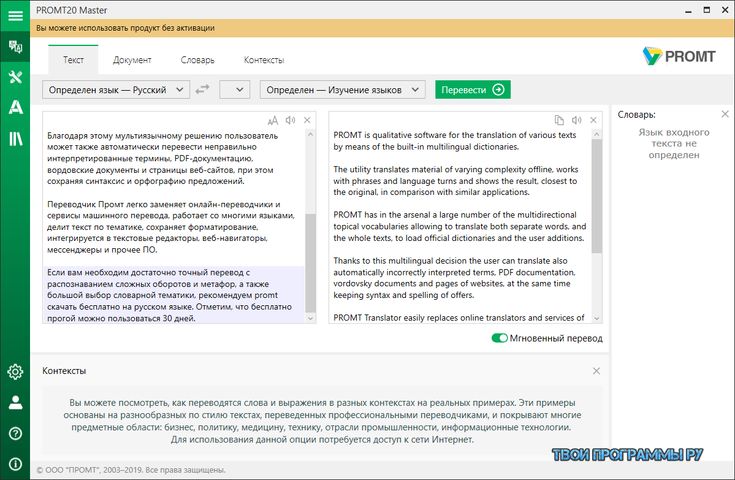Open profile dropdown Определен — Изучение языков
This screenshot has width=735, height=480.
pos(343,90)
